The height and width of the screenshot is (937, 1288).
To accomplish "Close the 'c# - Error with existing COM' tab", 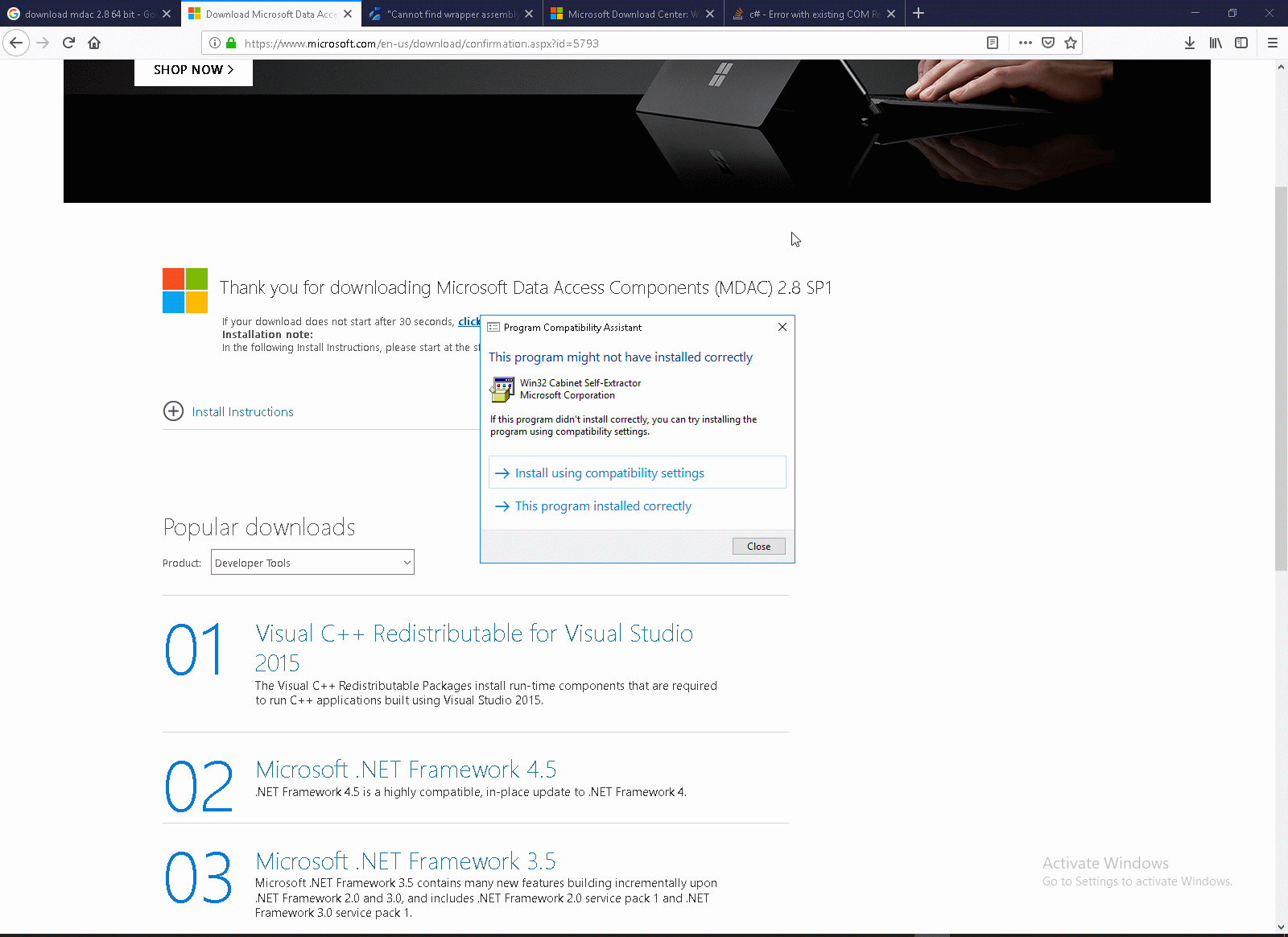I will point(891,14).
